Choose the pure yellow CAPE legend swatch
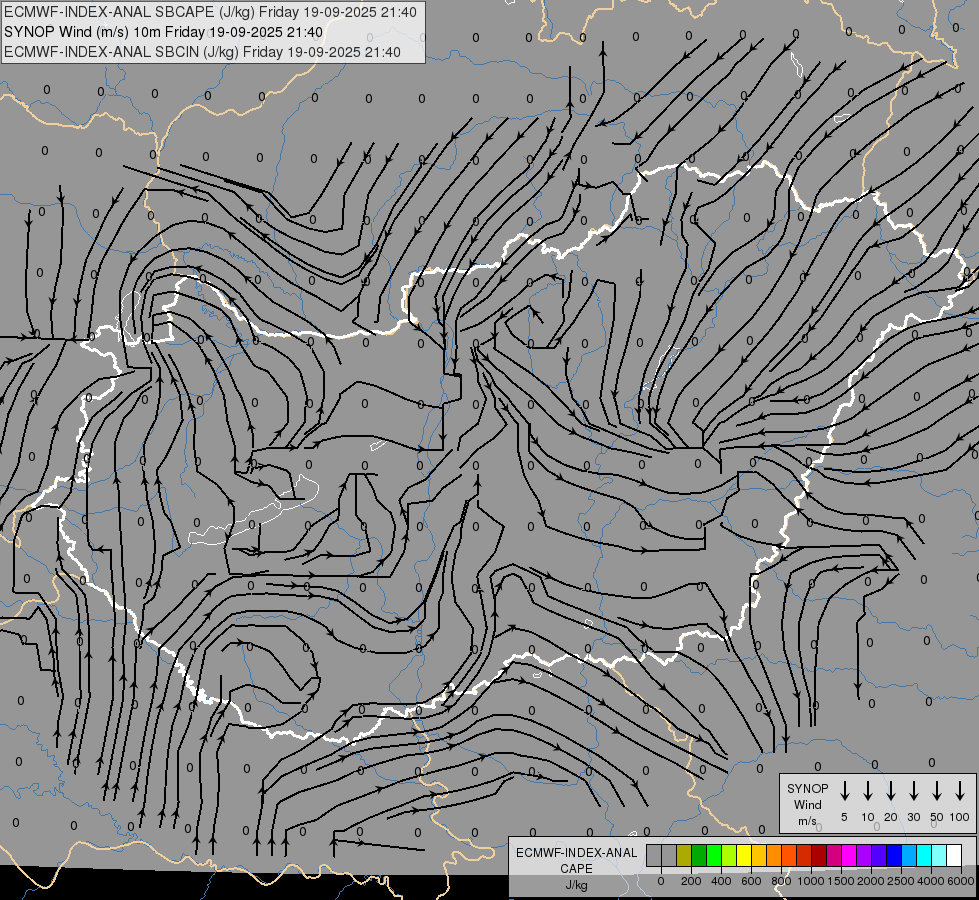Screen dimensions: 979x900 click(744, 855)
